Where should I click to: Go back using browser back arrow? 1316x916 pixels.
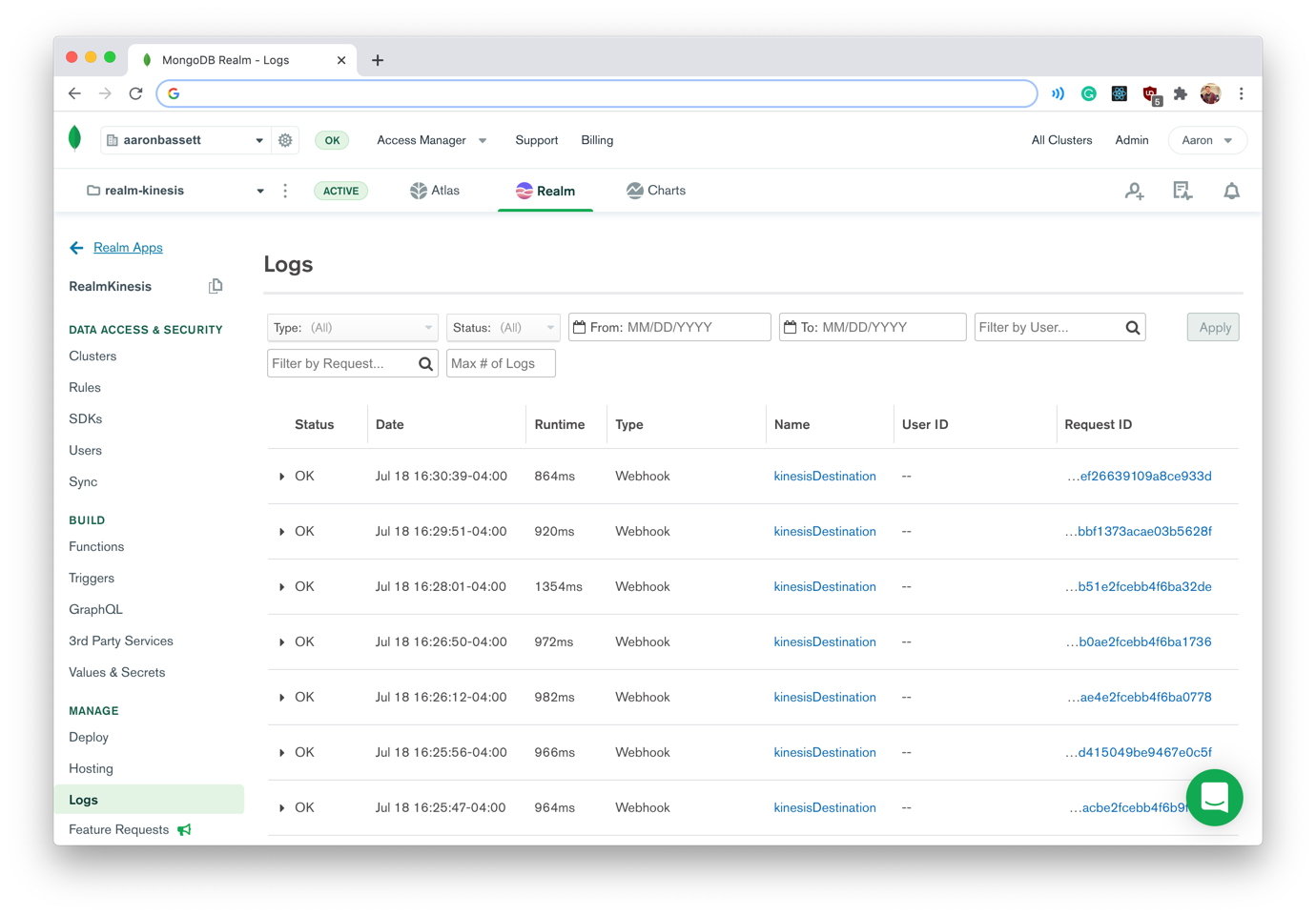(x=74, y=93)
